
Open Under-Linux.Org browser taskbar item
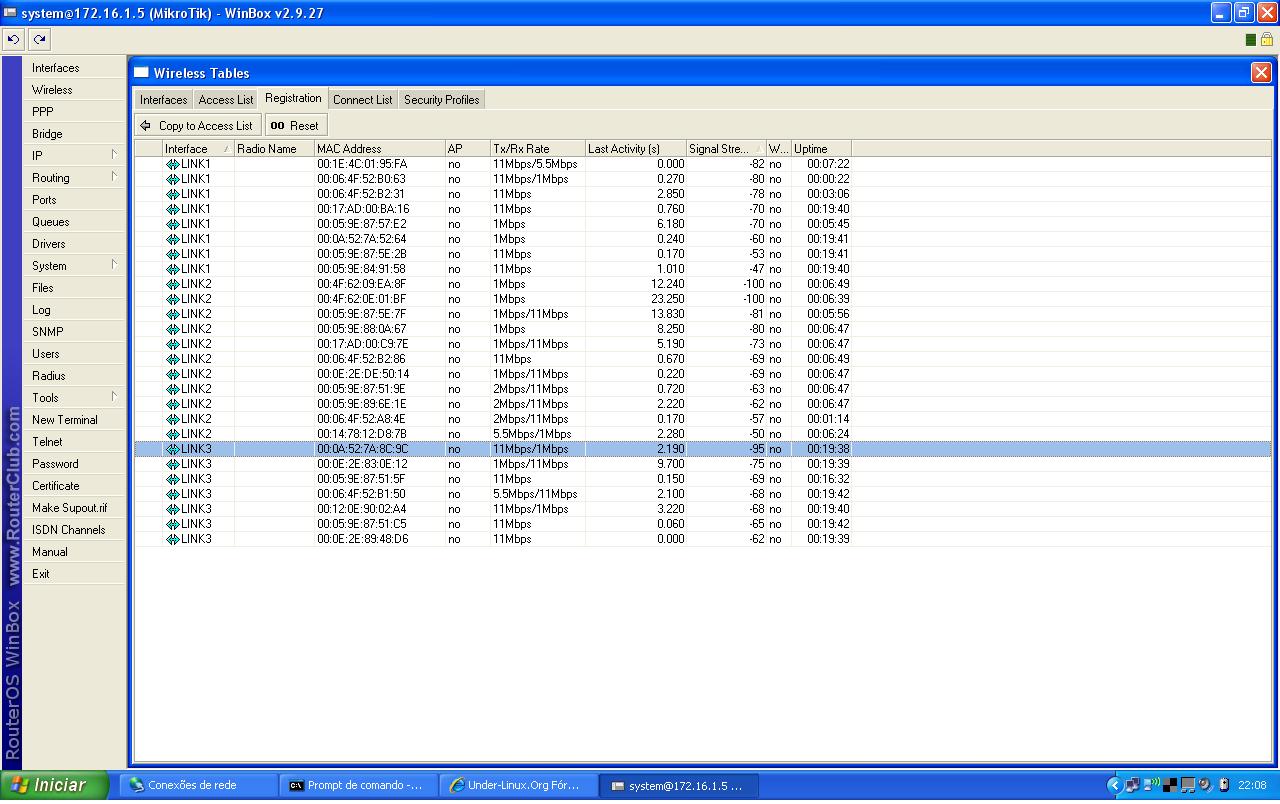click(x=520, y=786)
